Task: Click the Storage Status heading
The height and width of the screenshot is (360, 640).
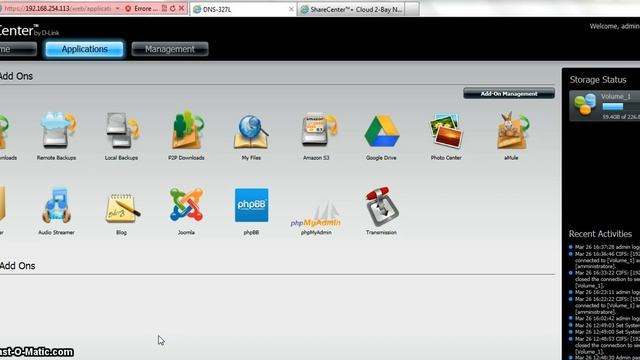Action: (x=598, y=80)
